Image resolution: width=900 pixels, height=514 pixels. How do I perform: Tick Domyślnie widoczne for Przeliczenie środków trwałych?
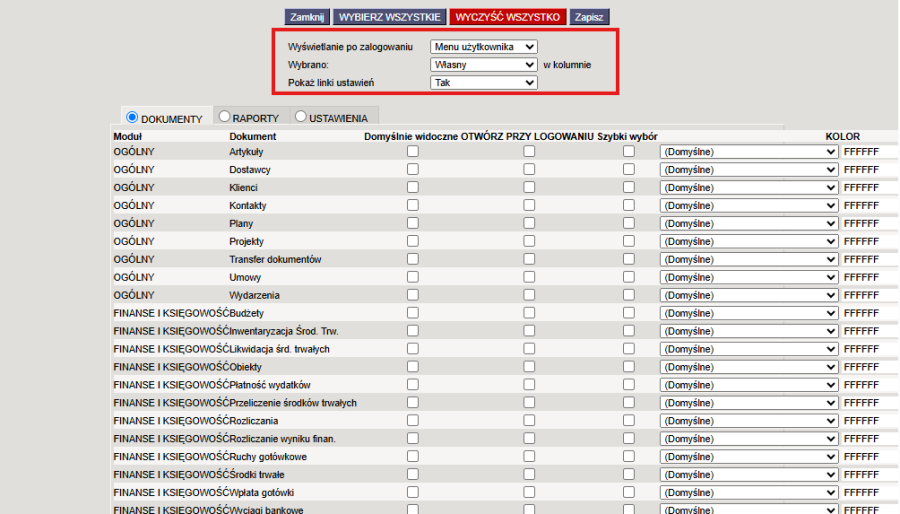click(x=413, y=402)
